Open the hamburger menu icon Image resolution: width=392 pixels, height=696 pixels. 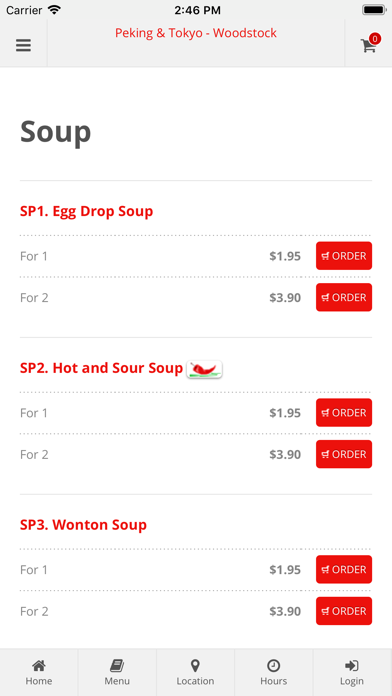tap(24, 45)
